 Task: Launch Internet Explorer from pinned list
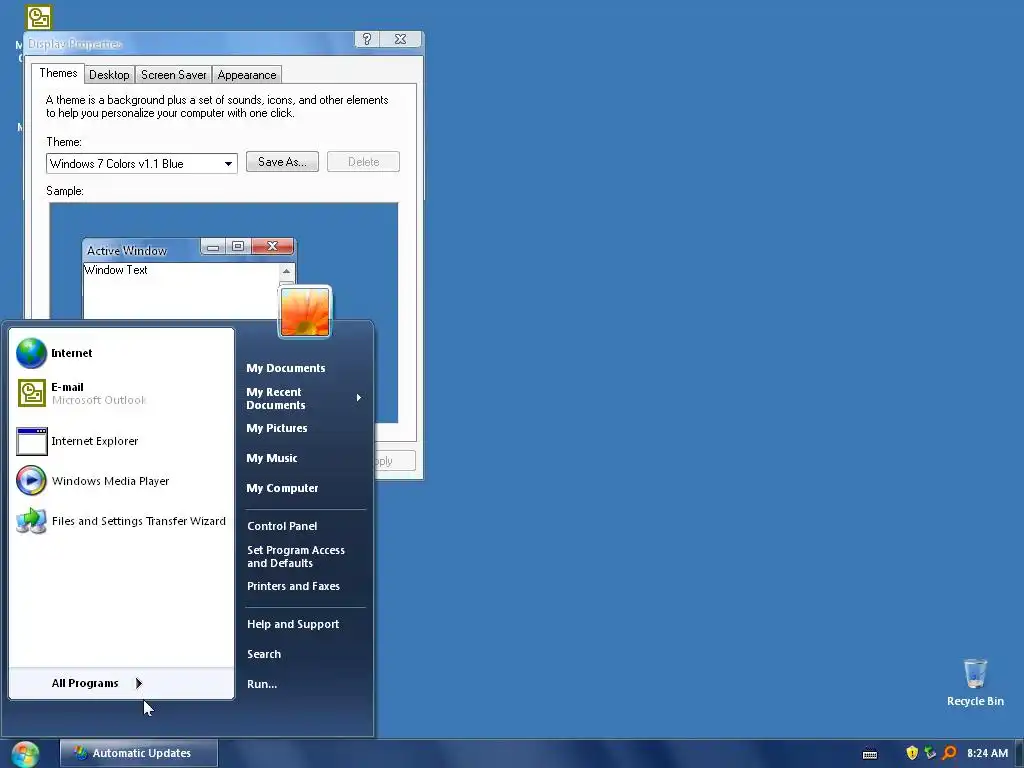click(x=31, y=441)
